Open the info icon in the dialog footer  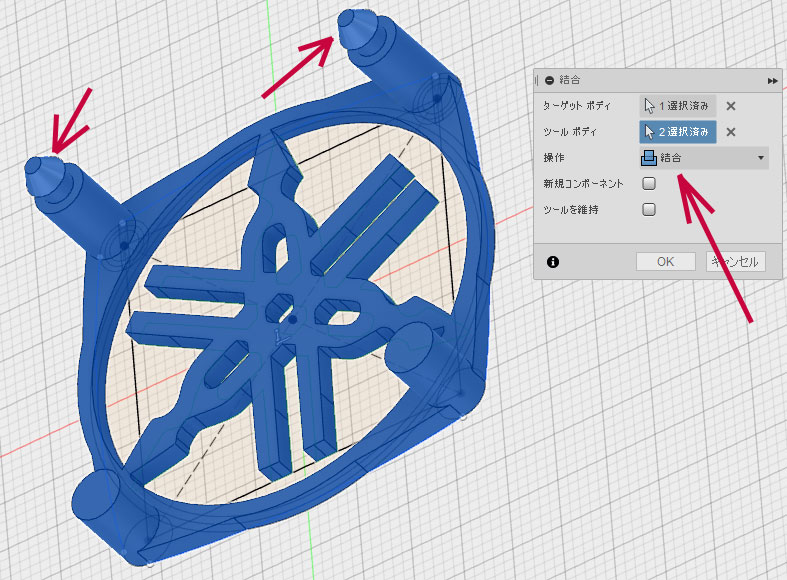(553, 262)
